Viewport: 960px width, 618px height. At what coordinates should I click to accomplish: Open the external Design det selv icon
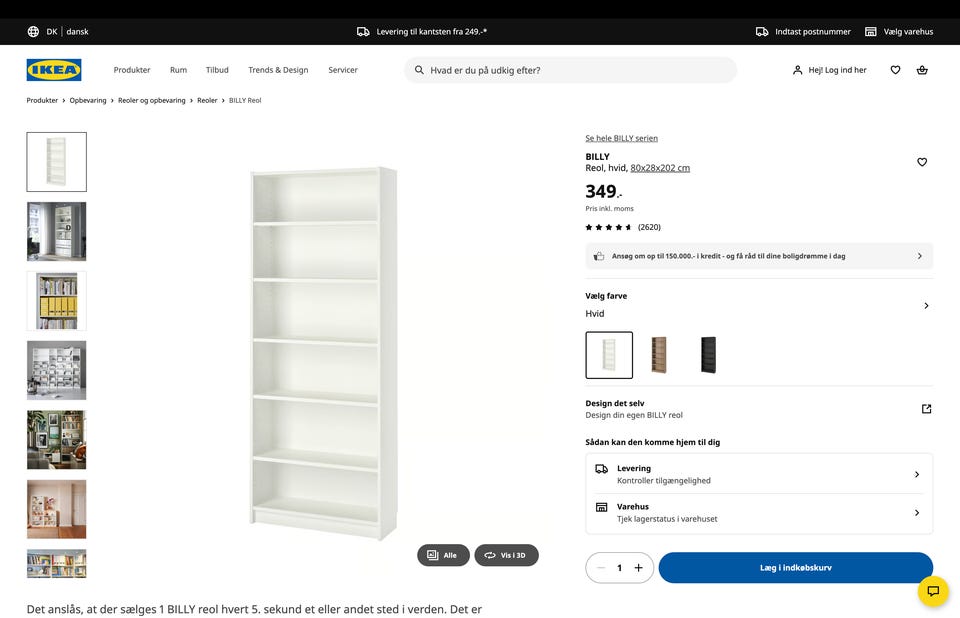coord(926,409)
